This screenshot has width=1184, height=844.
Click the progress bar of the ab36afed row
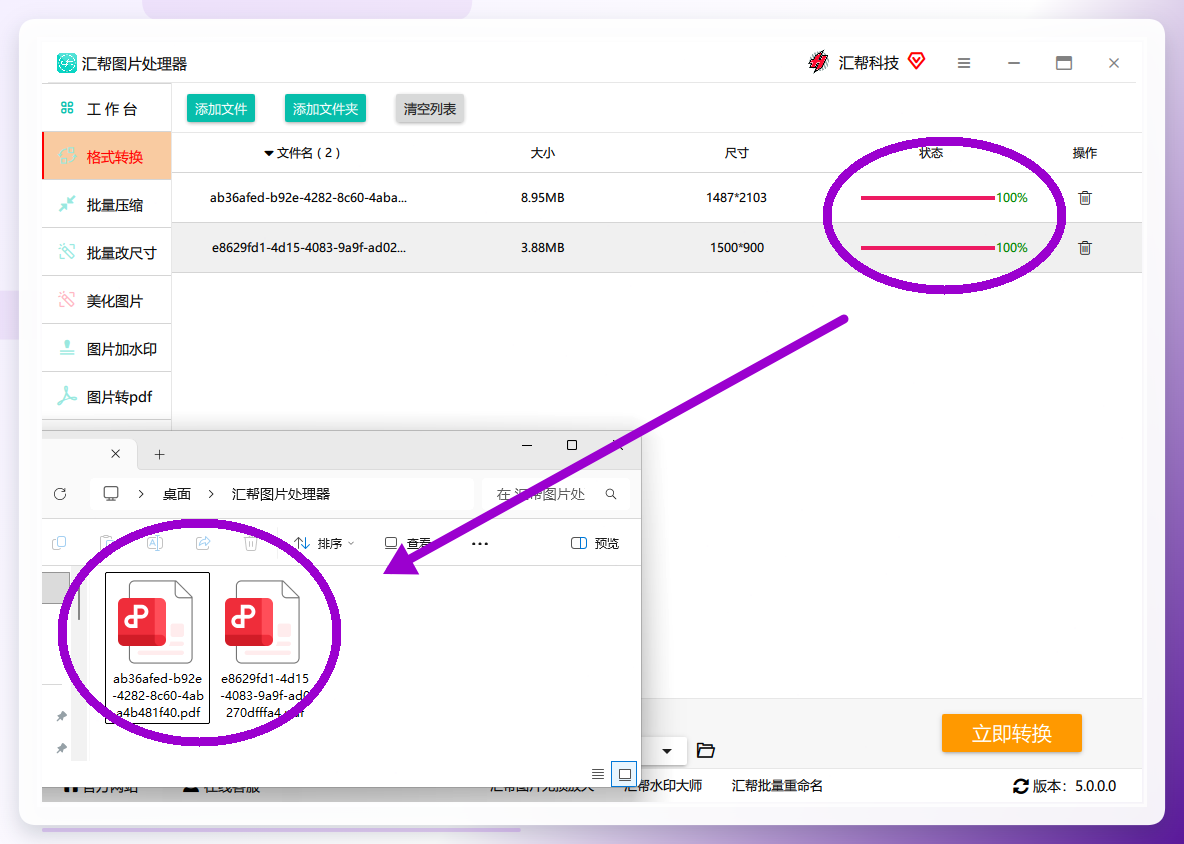point(927,198)
